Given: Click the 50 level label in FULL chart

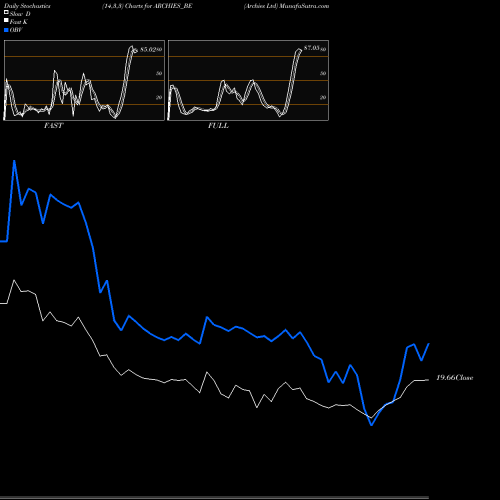Looking at the screenshot, I should [323, 73].
